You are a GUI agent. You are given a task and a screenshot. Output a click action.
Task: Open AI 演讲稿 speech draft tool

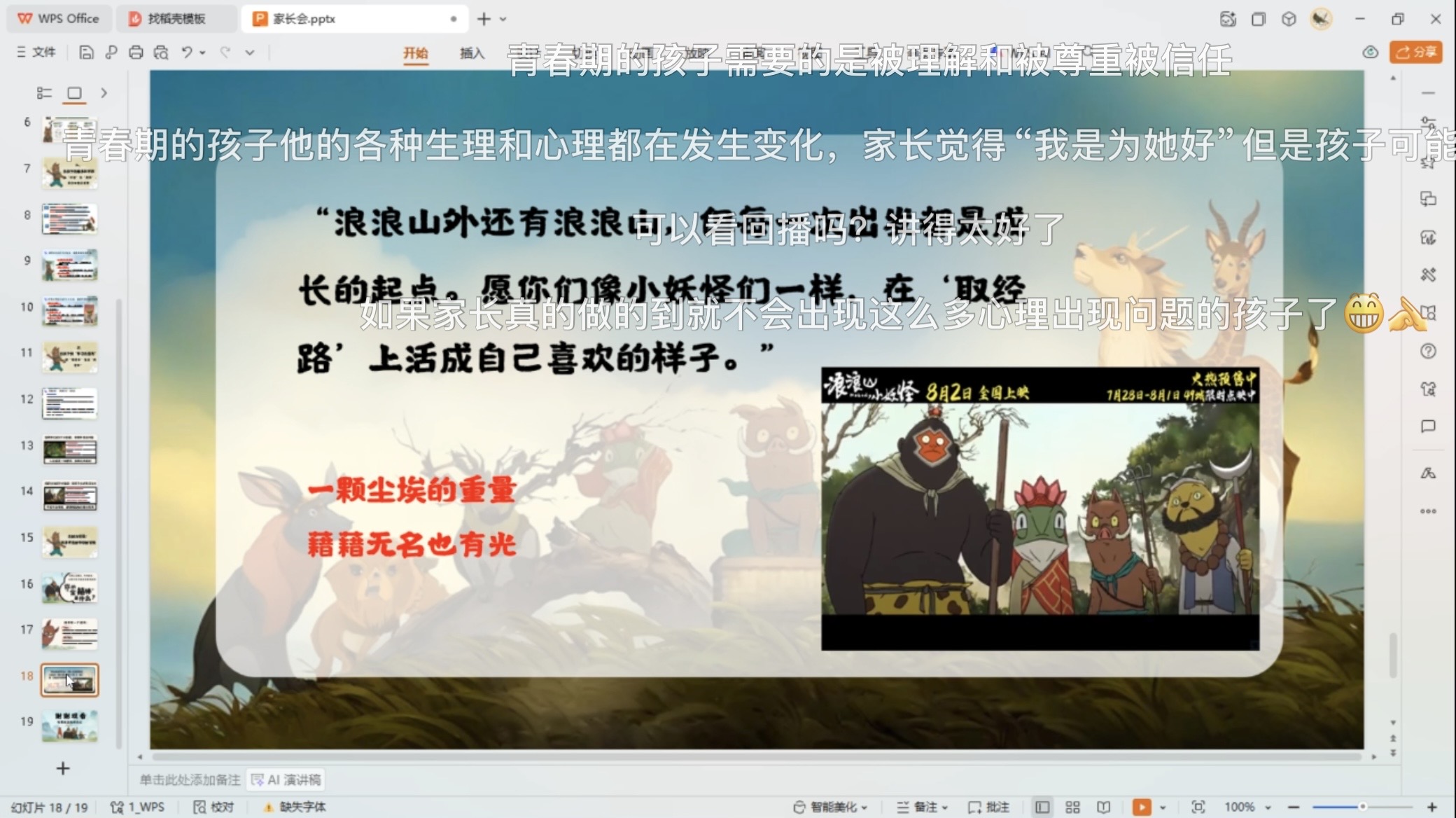tap(286, 779)
